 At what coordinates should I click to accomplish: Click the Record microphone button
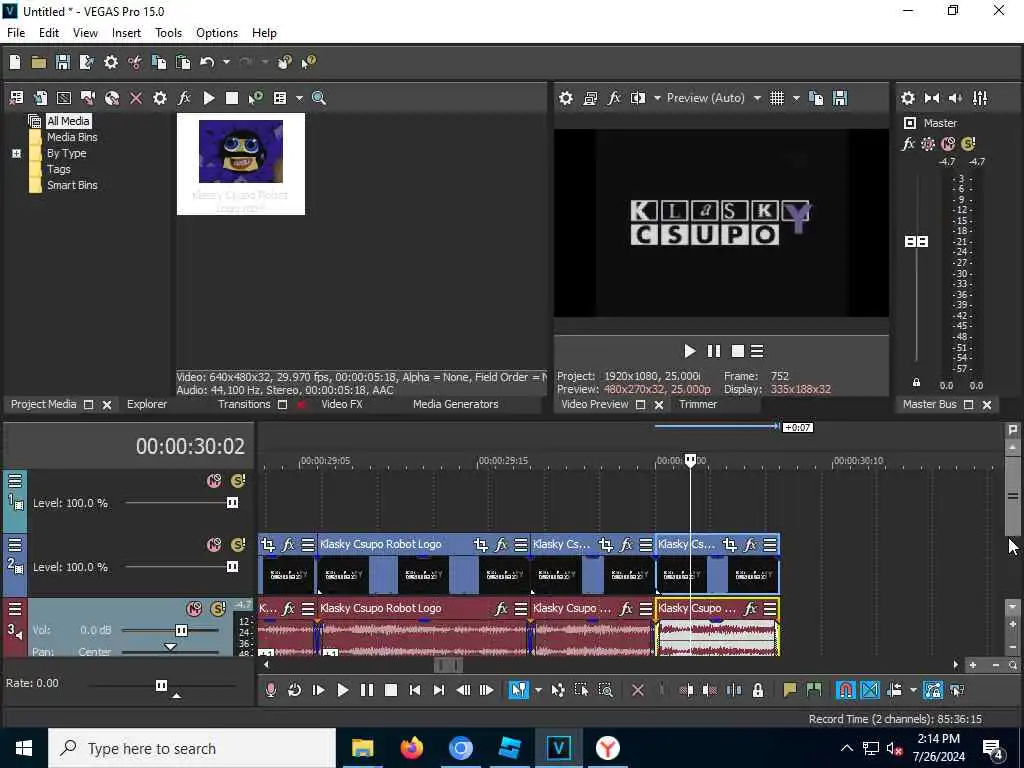[270, 690]
